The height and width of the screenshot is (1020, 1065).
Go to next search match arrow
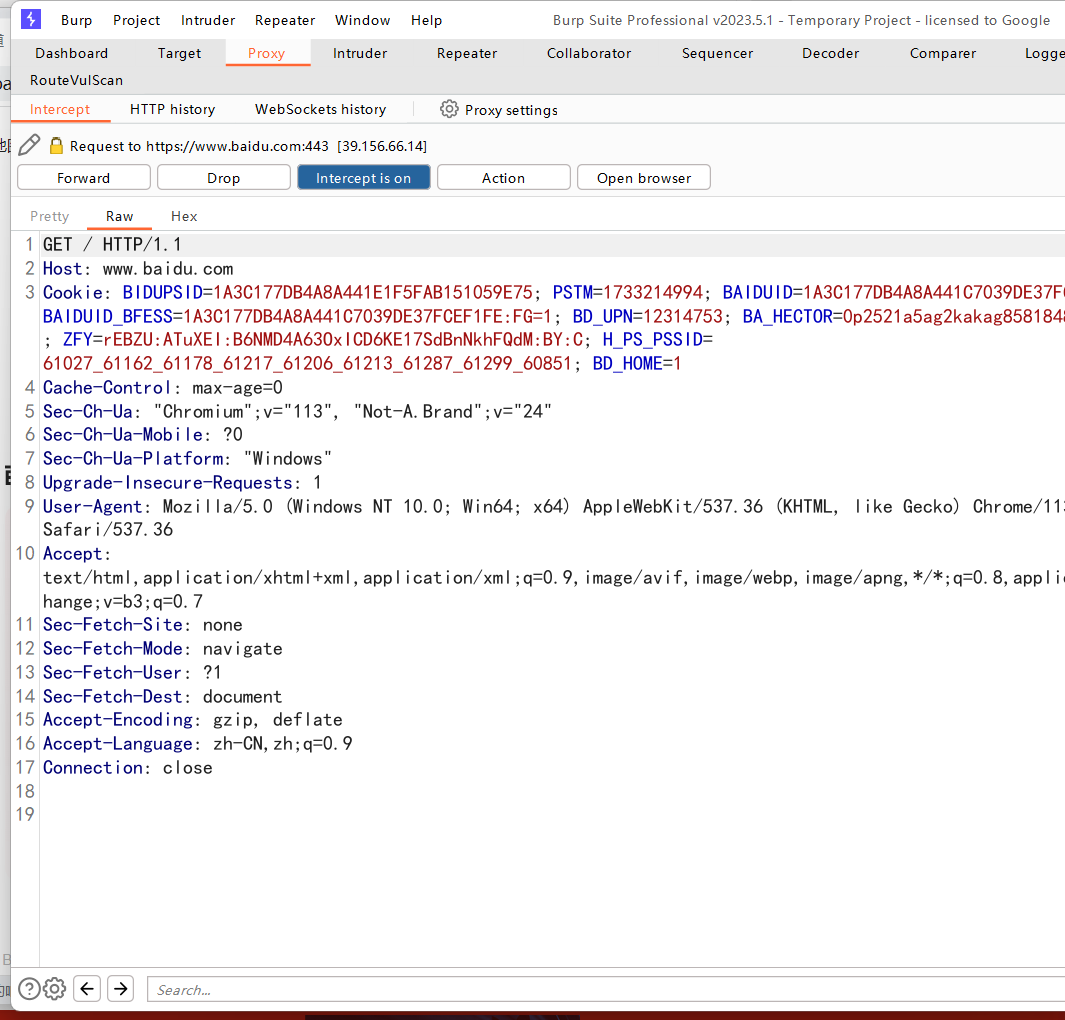[120, 988]
